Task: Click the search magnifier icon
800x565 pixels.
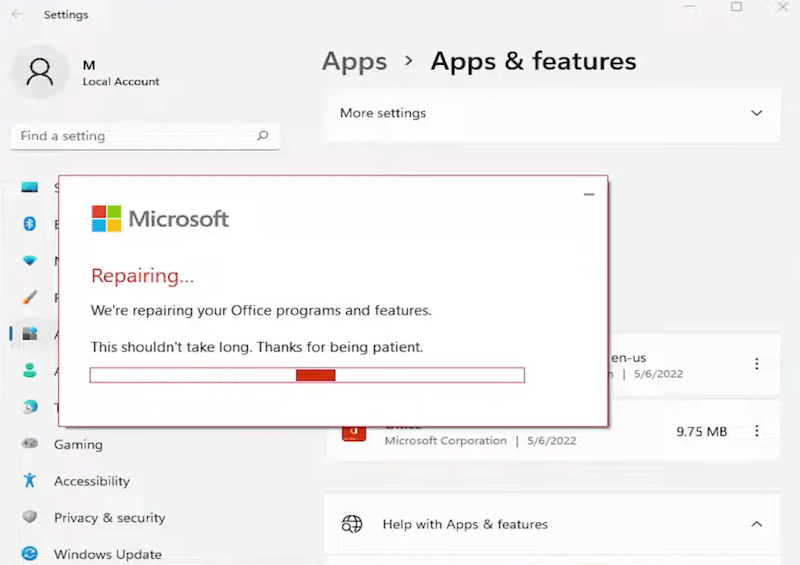Action: (263, 136)
